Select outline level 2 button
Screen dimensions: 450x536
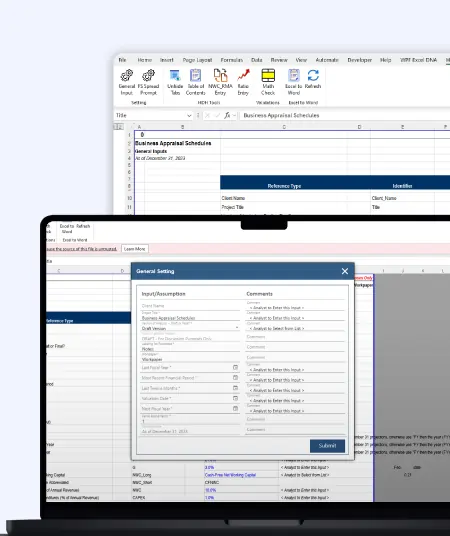click(x=120, y=127)
